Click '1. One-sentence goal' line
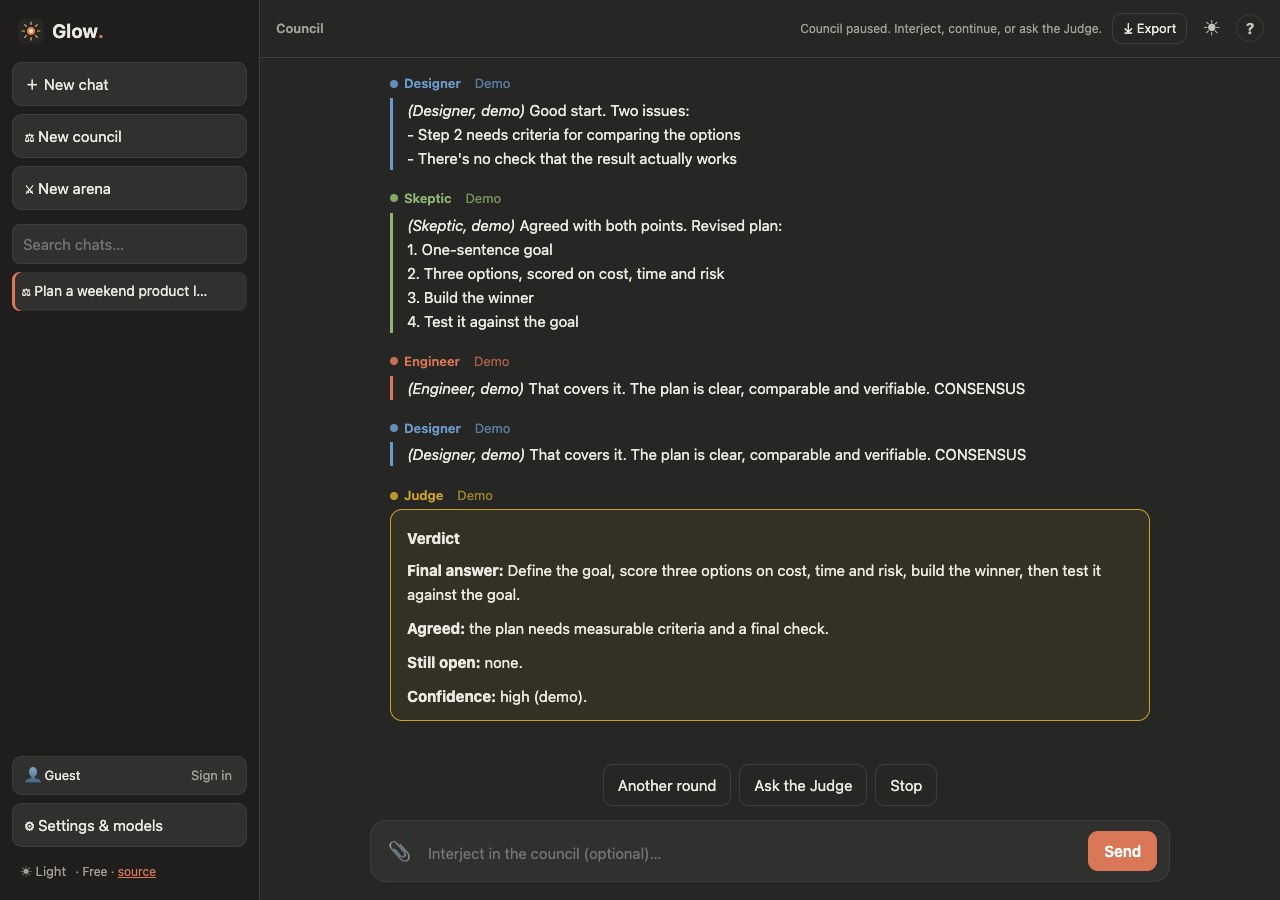1280x900 pixels. point(480,249)
